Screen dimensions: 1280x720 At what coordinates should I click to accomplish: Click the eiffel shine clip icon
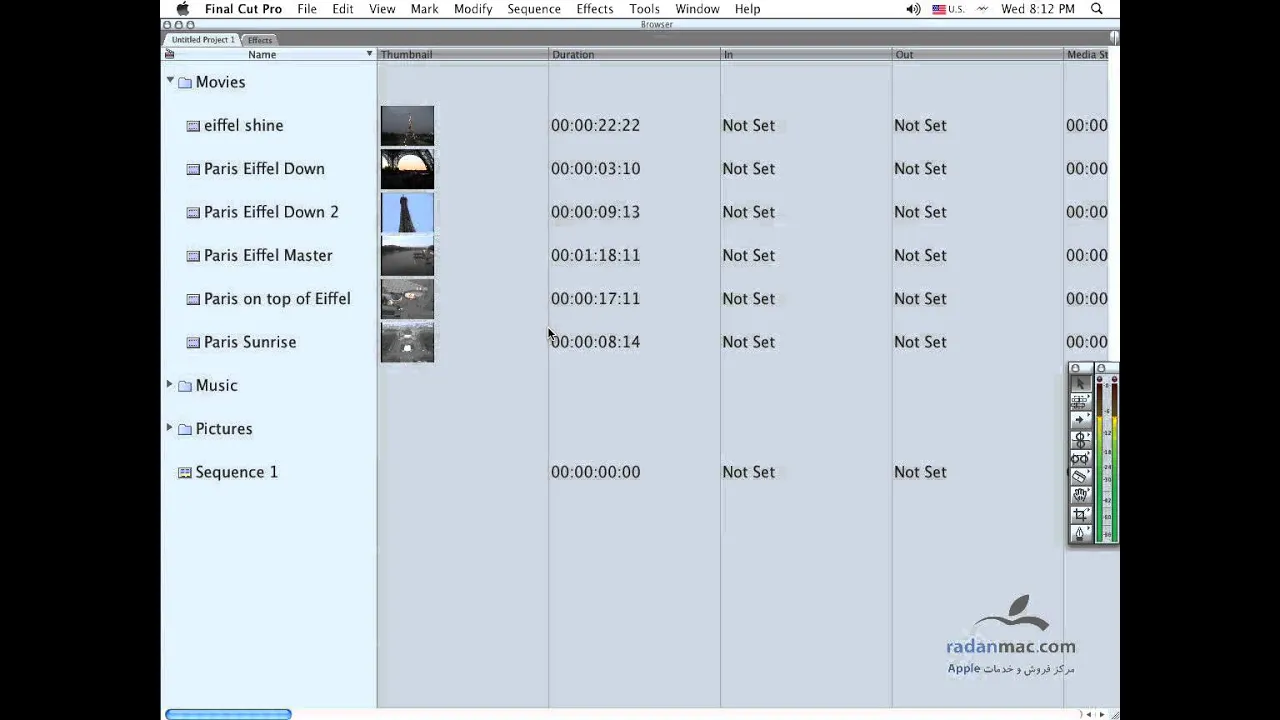[193, 126]
